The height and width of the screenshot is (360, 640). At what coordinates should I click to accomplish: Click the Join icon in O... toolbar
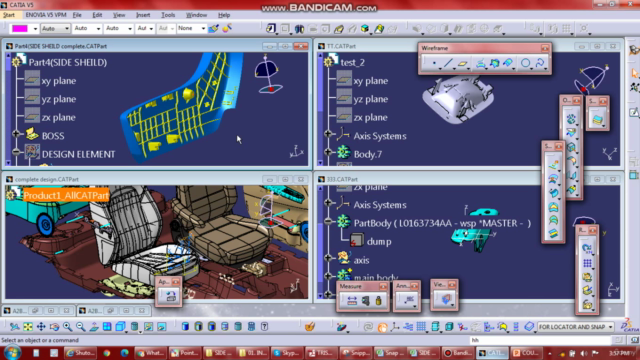point(571,119)
